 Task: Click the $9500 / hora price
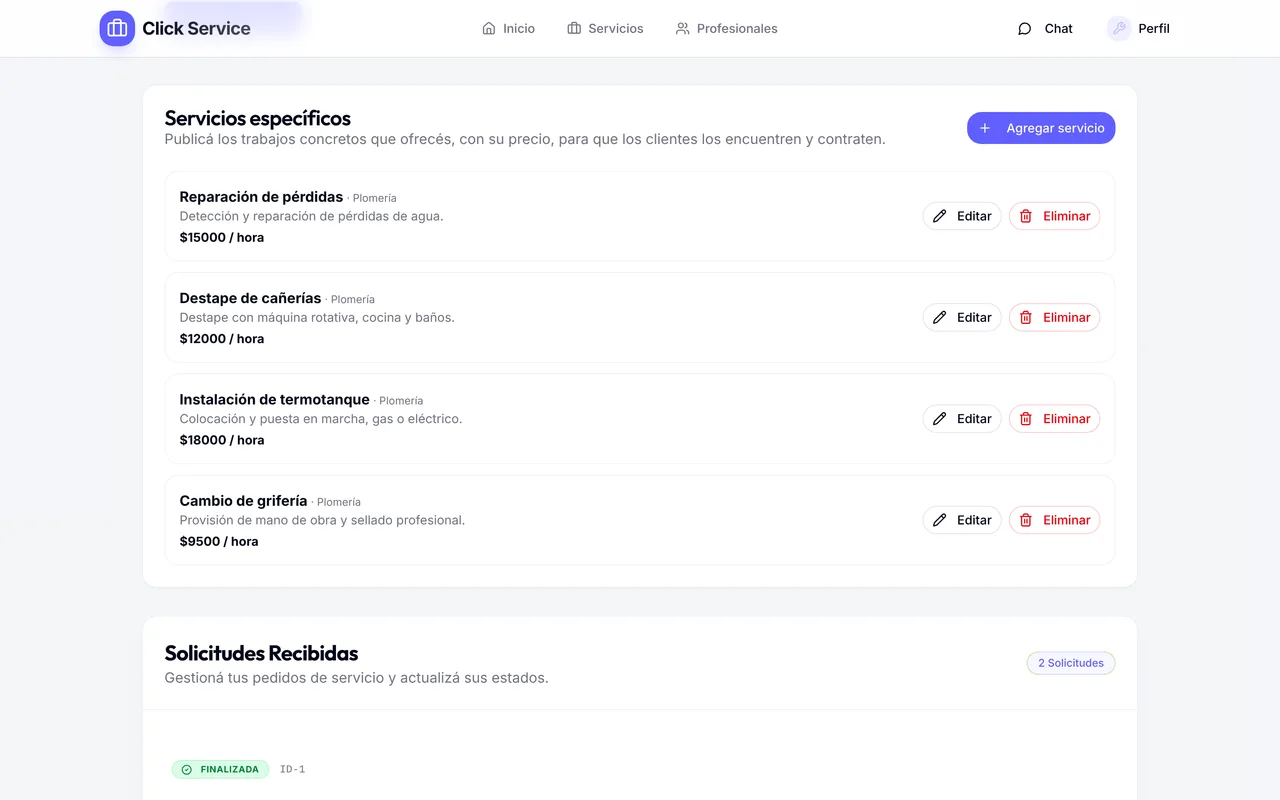tap(219, 542)
